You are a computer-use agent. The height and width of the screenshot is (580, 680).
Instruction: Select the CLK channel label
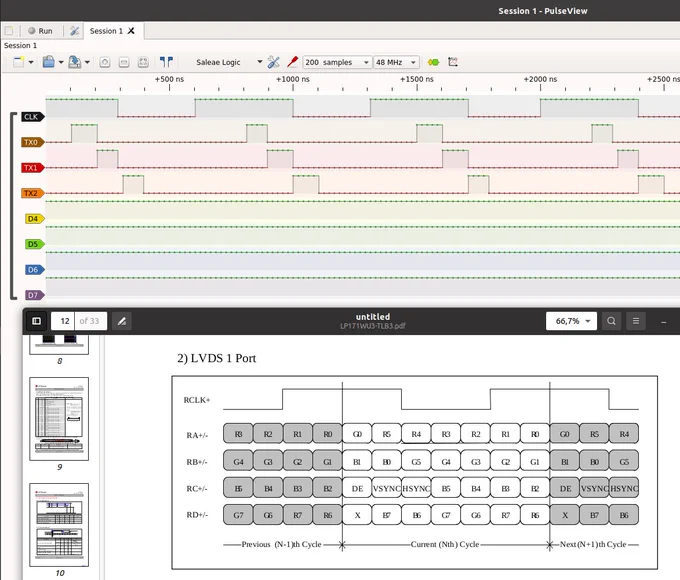32,117
